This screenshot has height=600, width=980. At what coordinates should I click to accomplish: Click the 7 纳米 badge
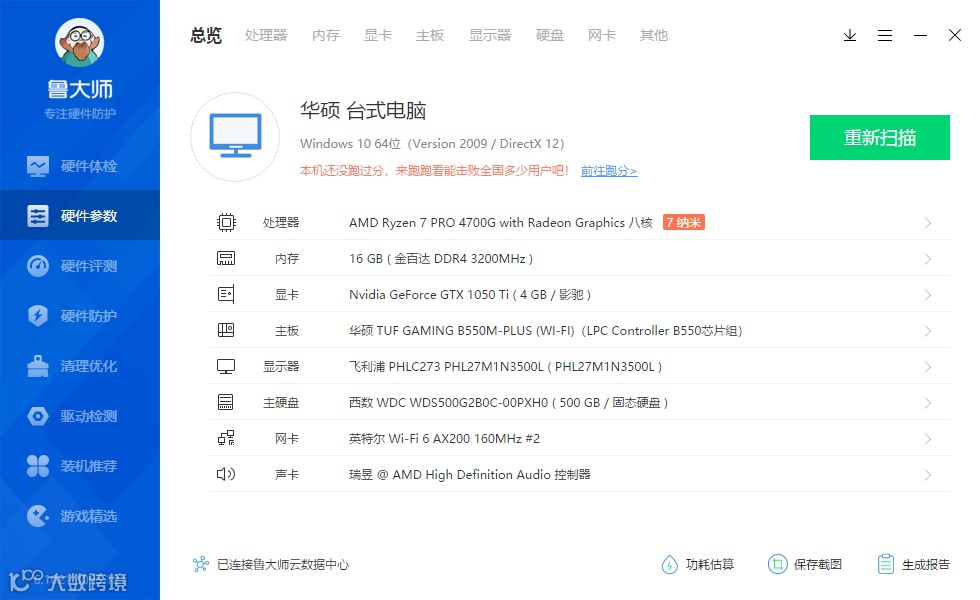(x=684, y=222)
